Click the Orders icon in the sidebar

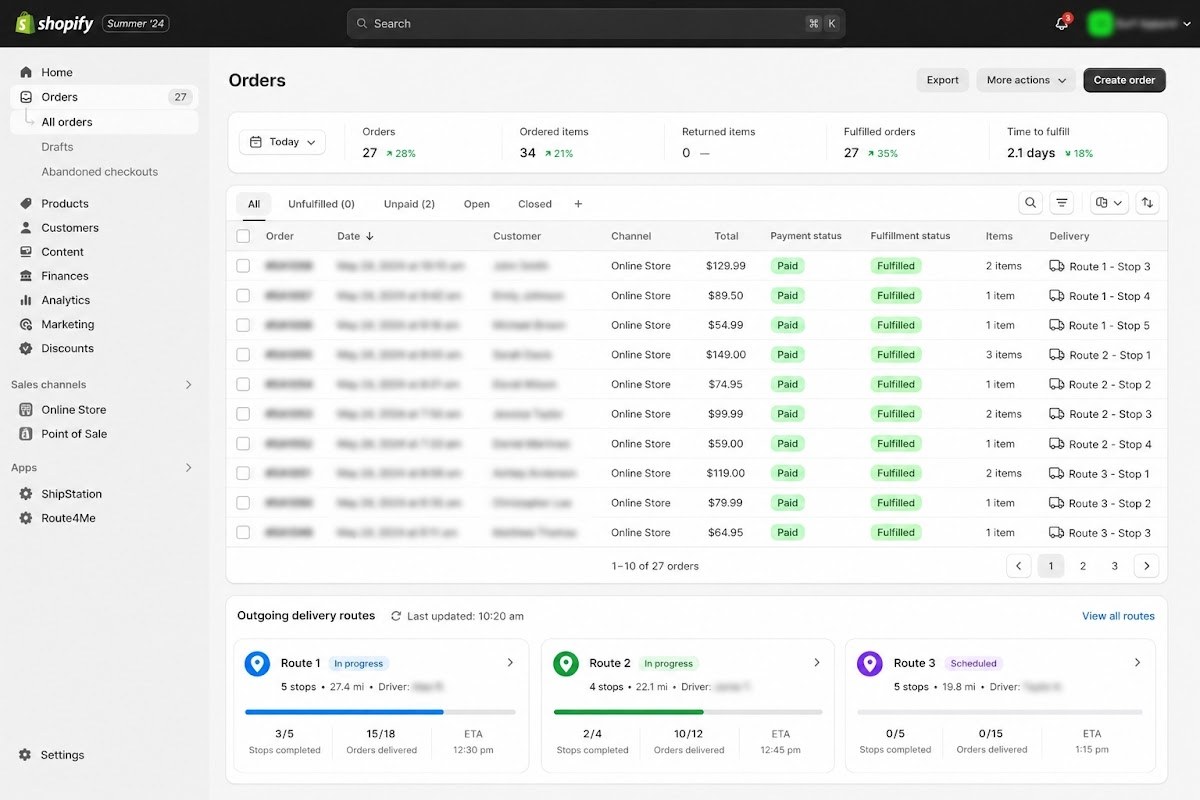click(x=26, y=97)
